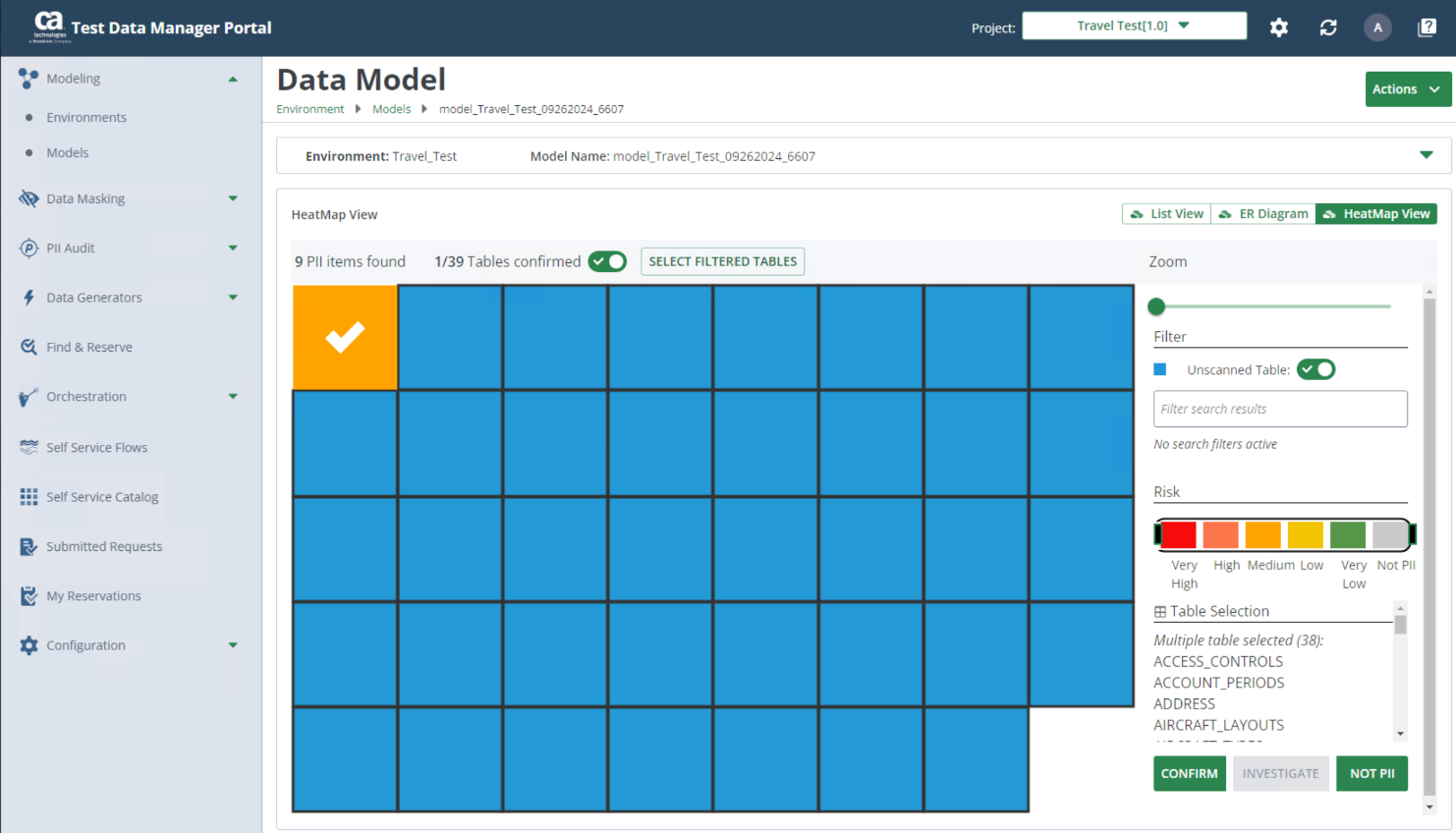
Task: Select the red Very High risk swatch
Action: pyautogui.click(x=1178, y=534)
